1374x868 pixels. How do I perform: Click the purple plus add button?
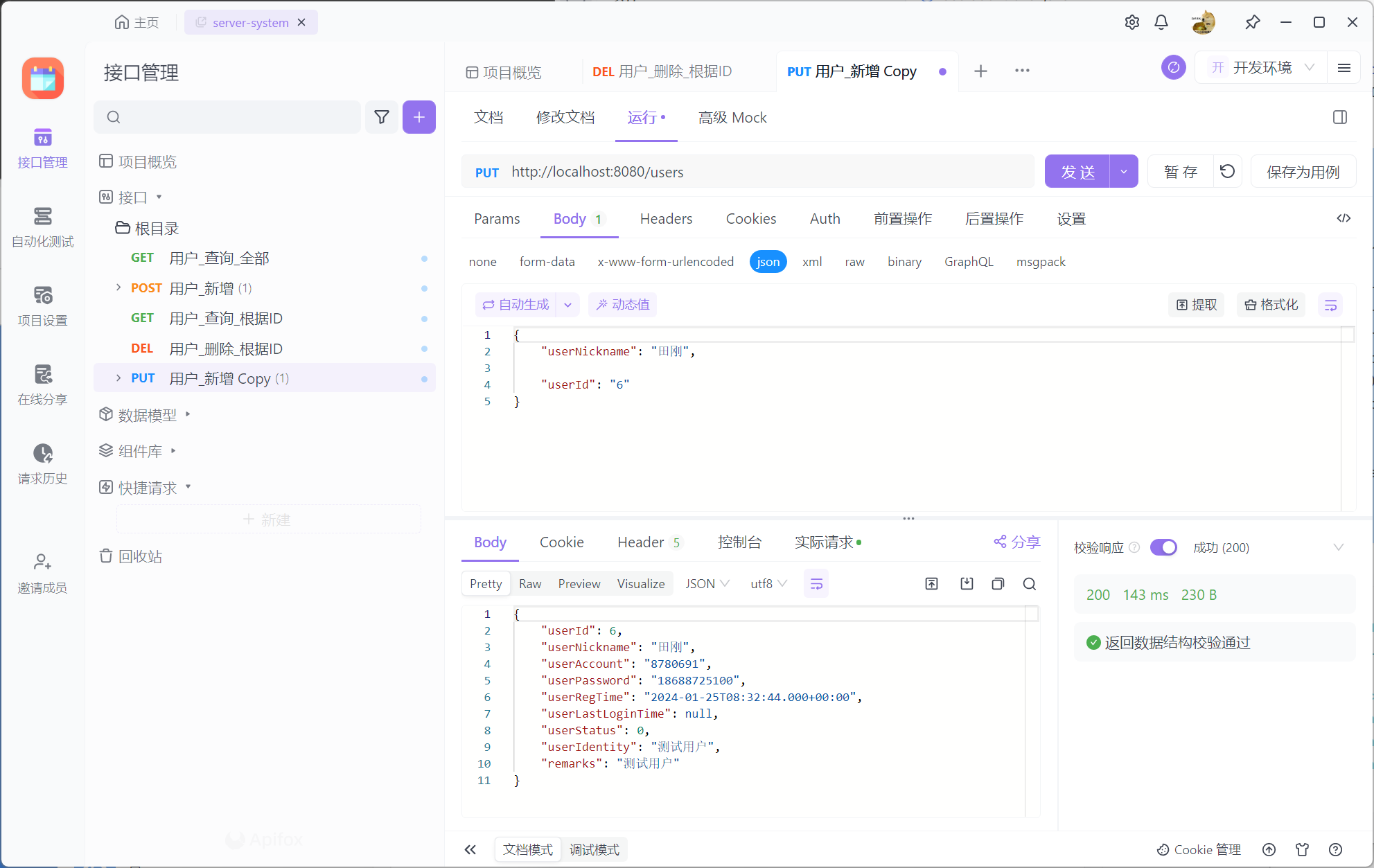tap(419, 117)
